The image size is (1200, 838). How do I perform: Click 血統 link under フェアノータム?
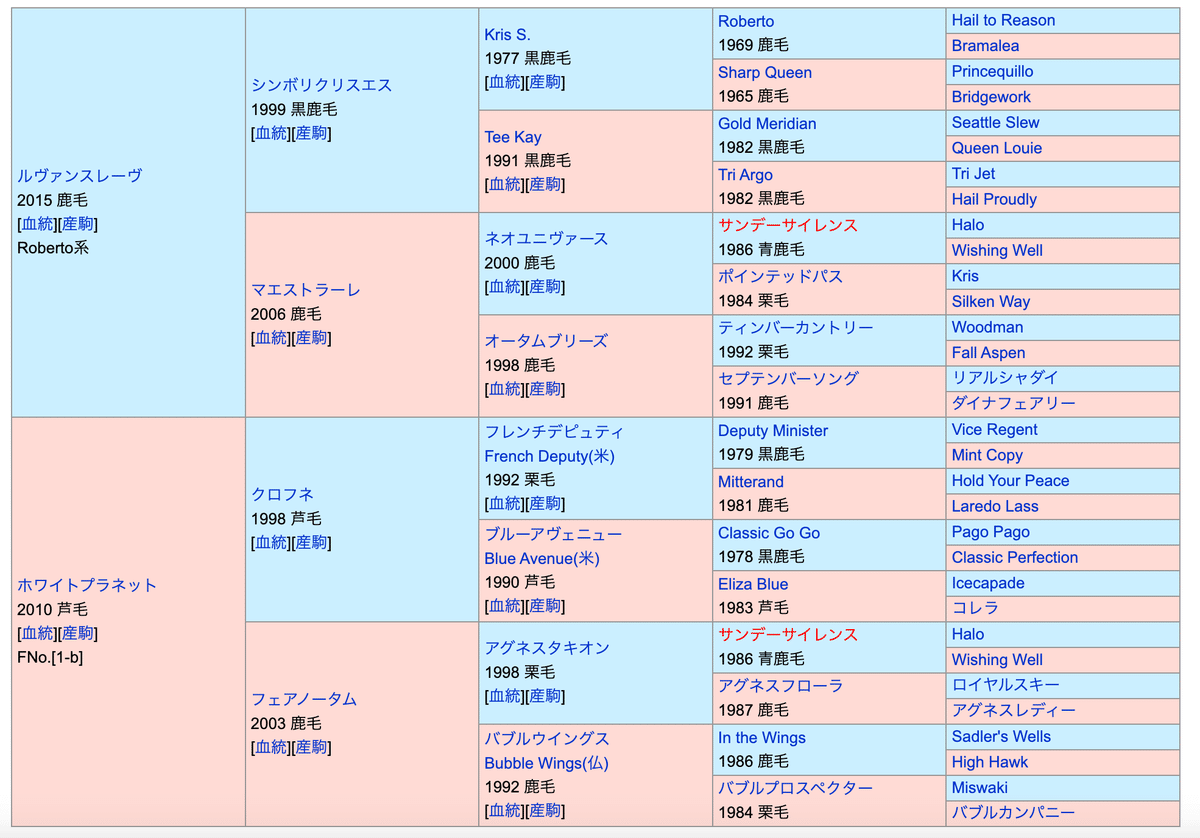pos(271,747)
